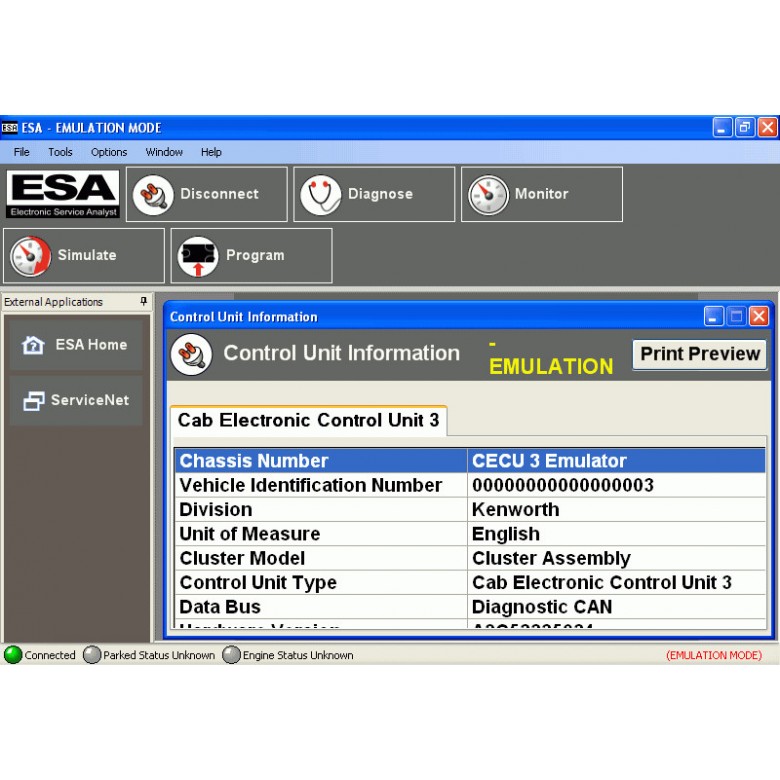Click the Cab Electronic Control Unit 3 value cell

pyautogui.click(x=616, y=583)
